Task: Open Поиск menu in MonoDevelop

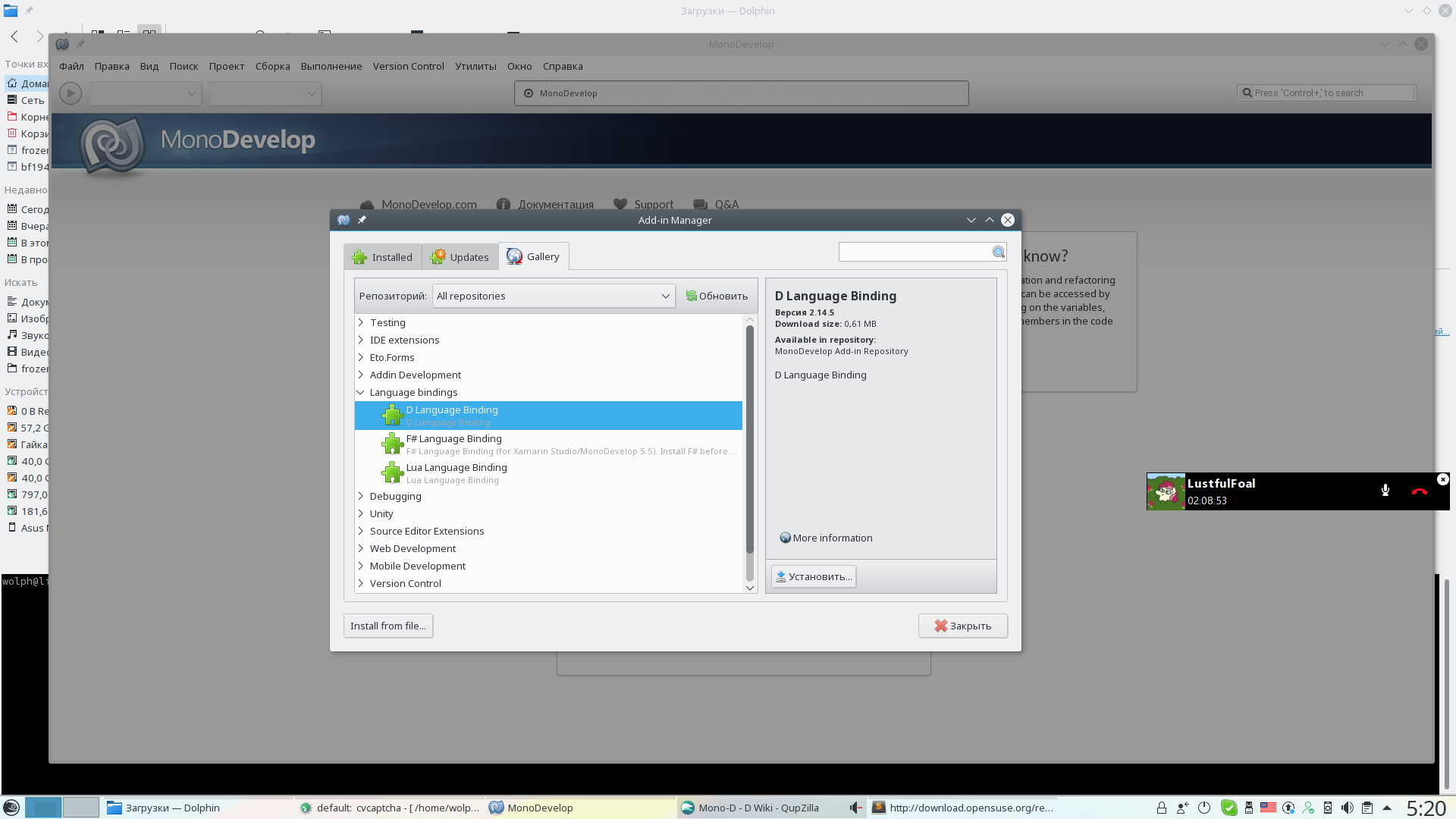Action: (184, 66)
